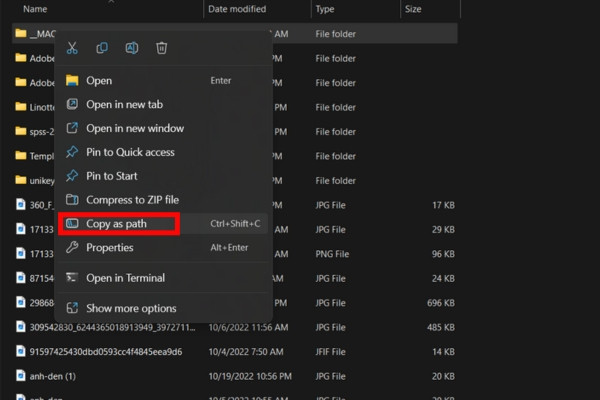Click the 10/4/2022 7:50 AM date cell
Image resolution: width=600 pixels, height=400 pixels.
click(x=246, y=352)
